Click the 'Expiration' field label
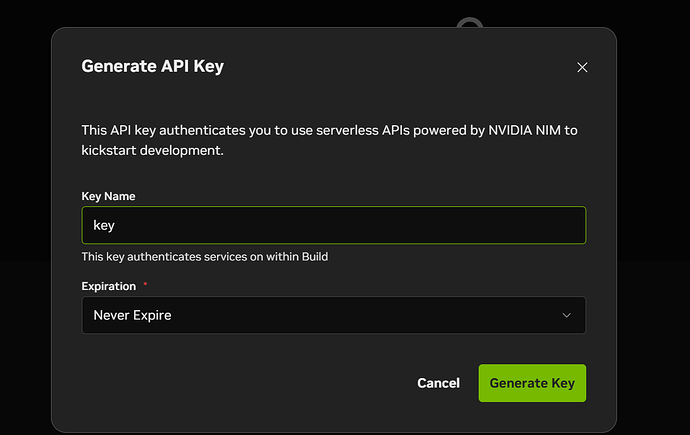Screen dimensions: 690x435 [109, 286]
